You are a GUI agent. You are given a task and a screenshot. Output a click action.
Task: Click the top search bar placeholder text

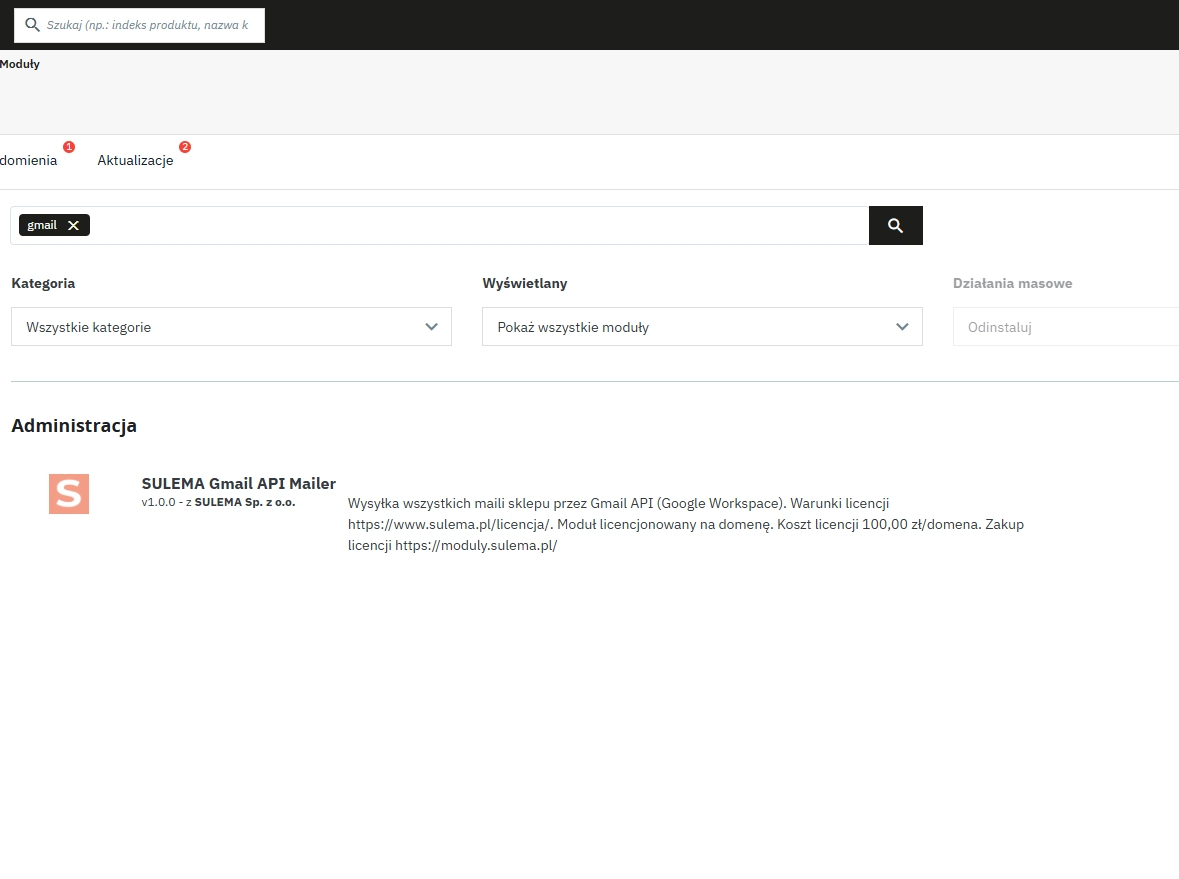pos(147,24)
